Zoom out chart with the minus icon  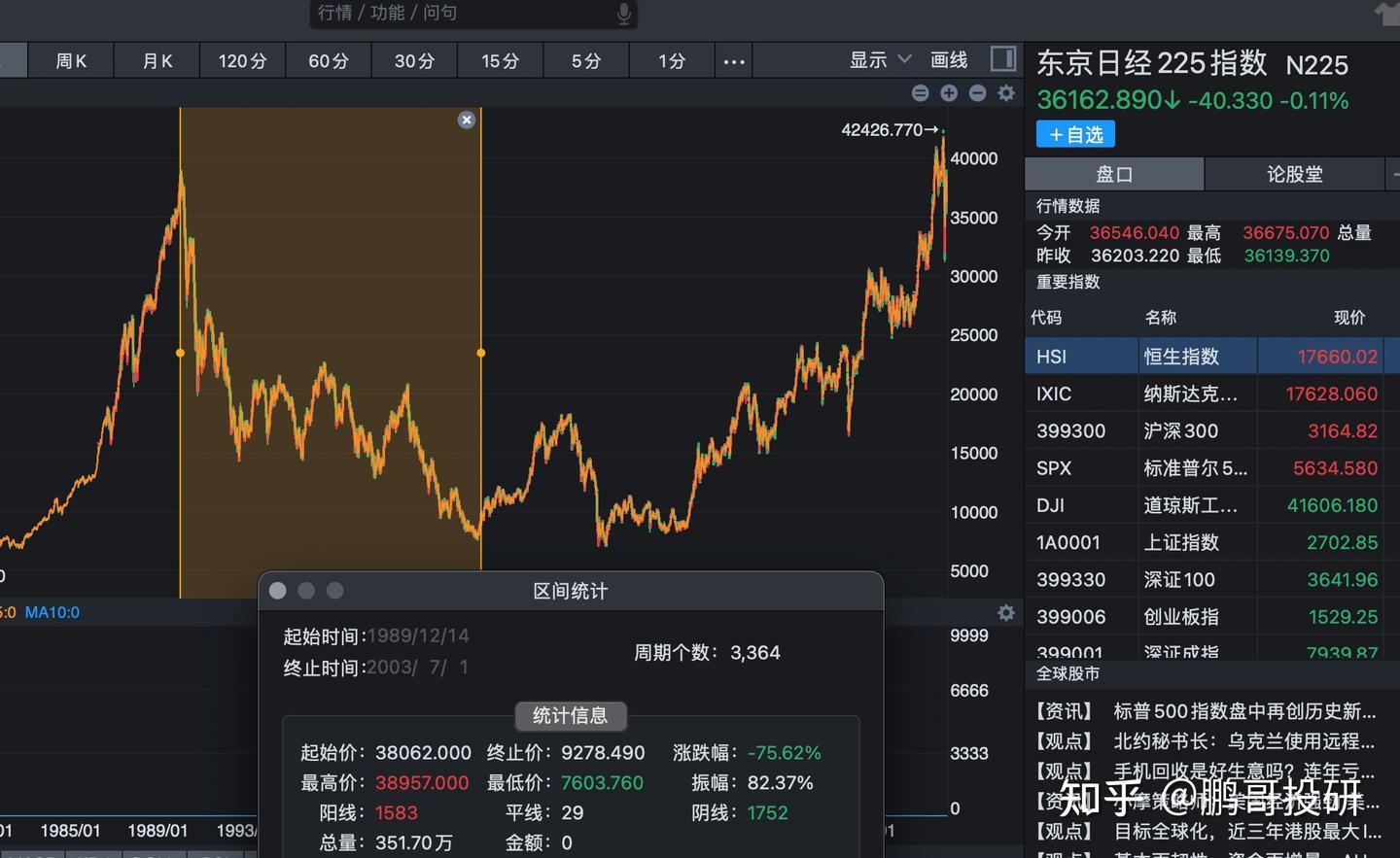coord(978,93)
